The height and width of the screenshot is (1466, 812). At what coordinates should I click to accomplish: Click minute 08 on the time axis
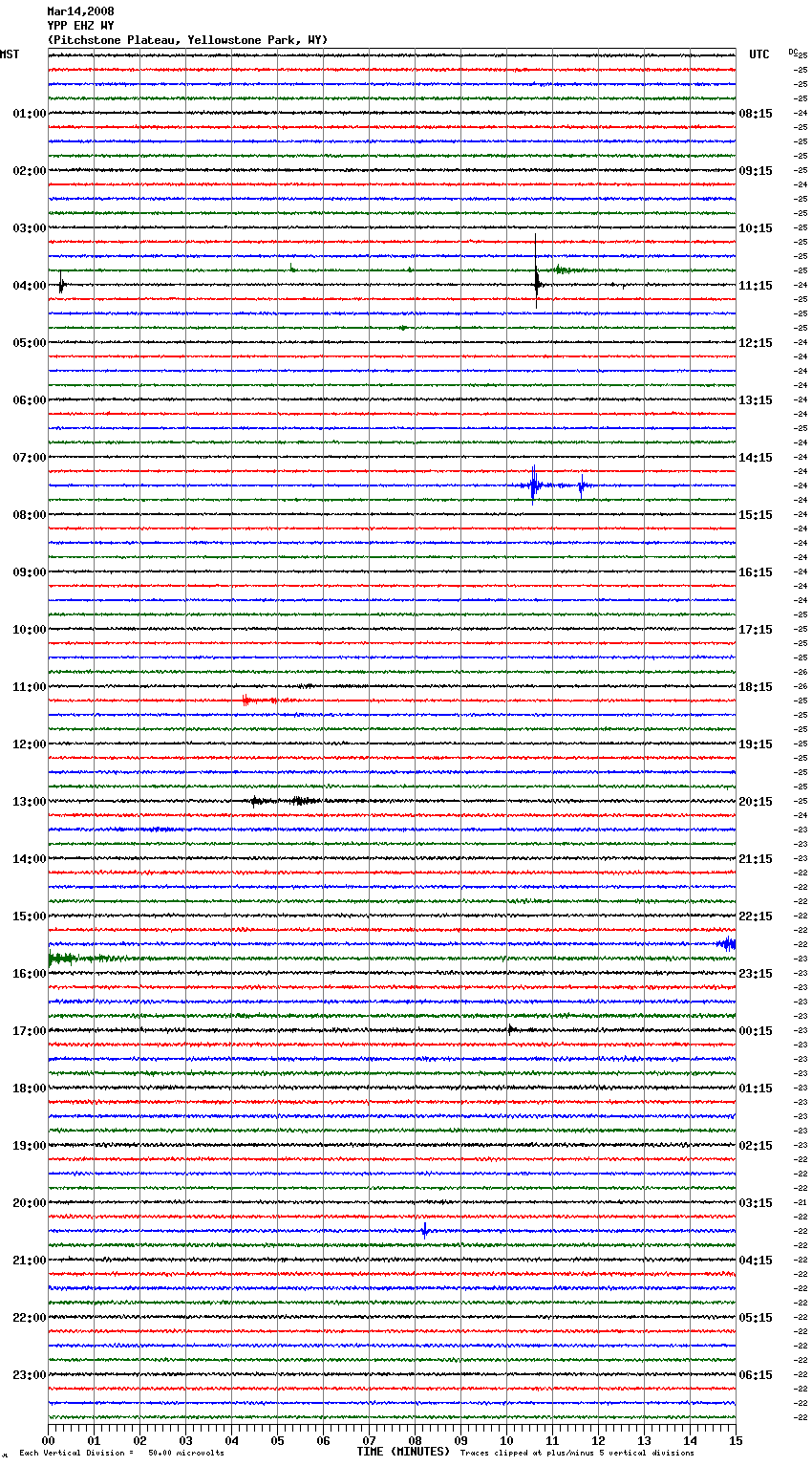tap(416, 1440)
